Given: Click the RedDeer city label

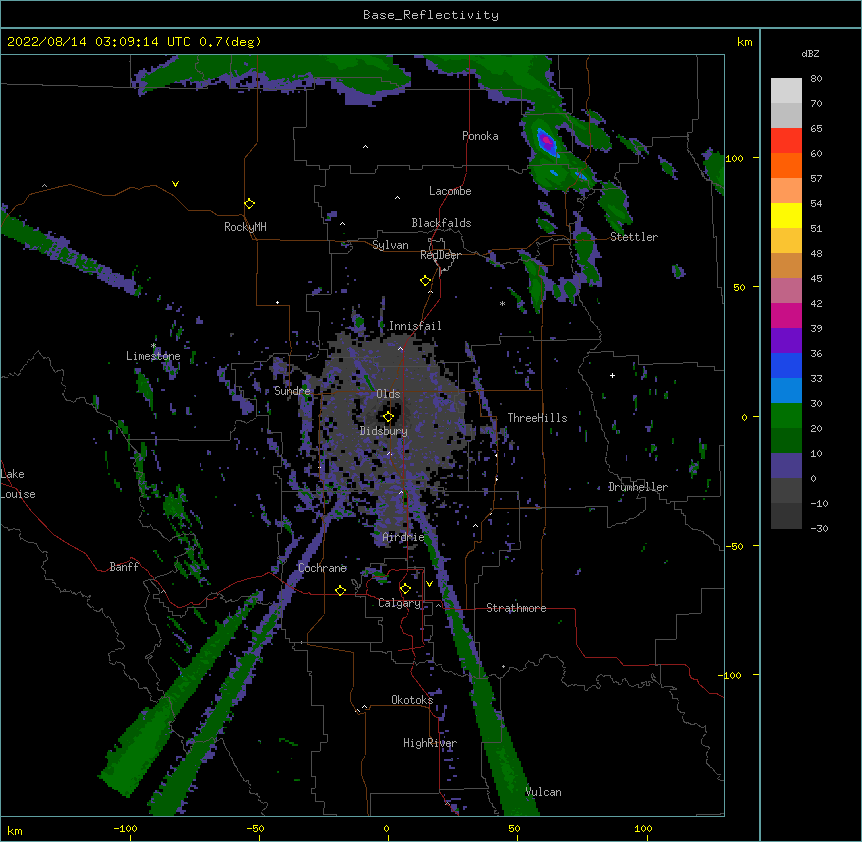Looking at the screenshot, I should (x=440, y=255).
